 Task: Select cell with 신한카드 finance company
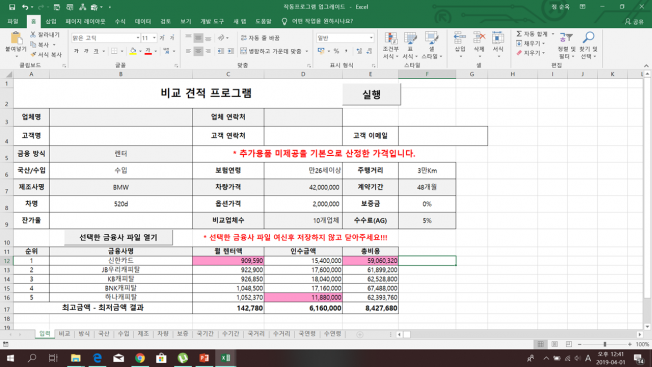click(121, 261)
